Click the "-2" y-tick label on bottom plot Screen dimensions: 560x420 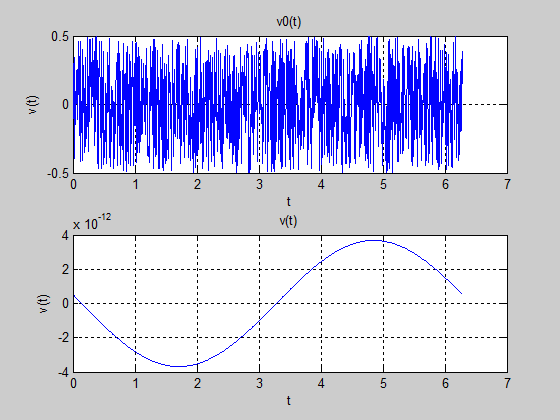click(x=63, y=338)
